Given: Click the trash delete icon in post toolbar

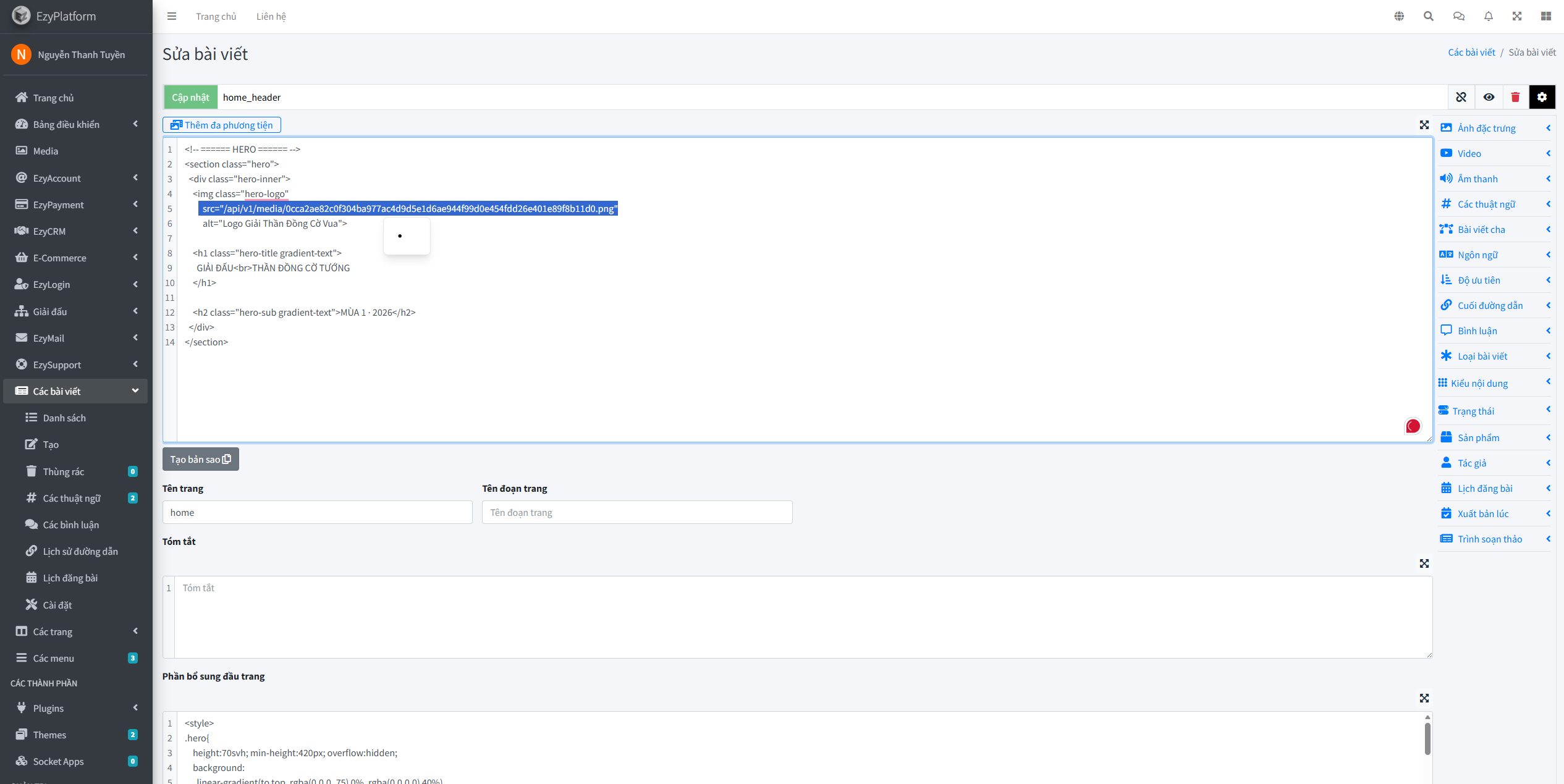Looking at the screenshot, I should pyautogui.click(x=1515, y=97).
